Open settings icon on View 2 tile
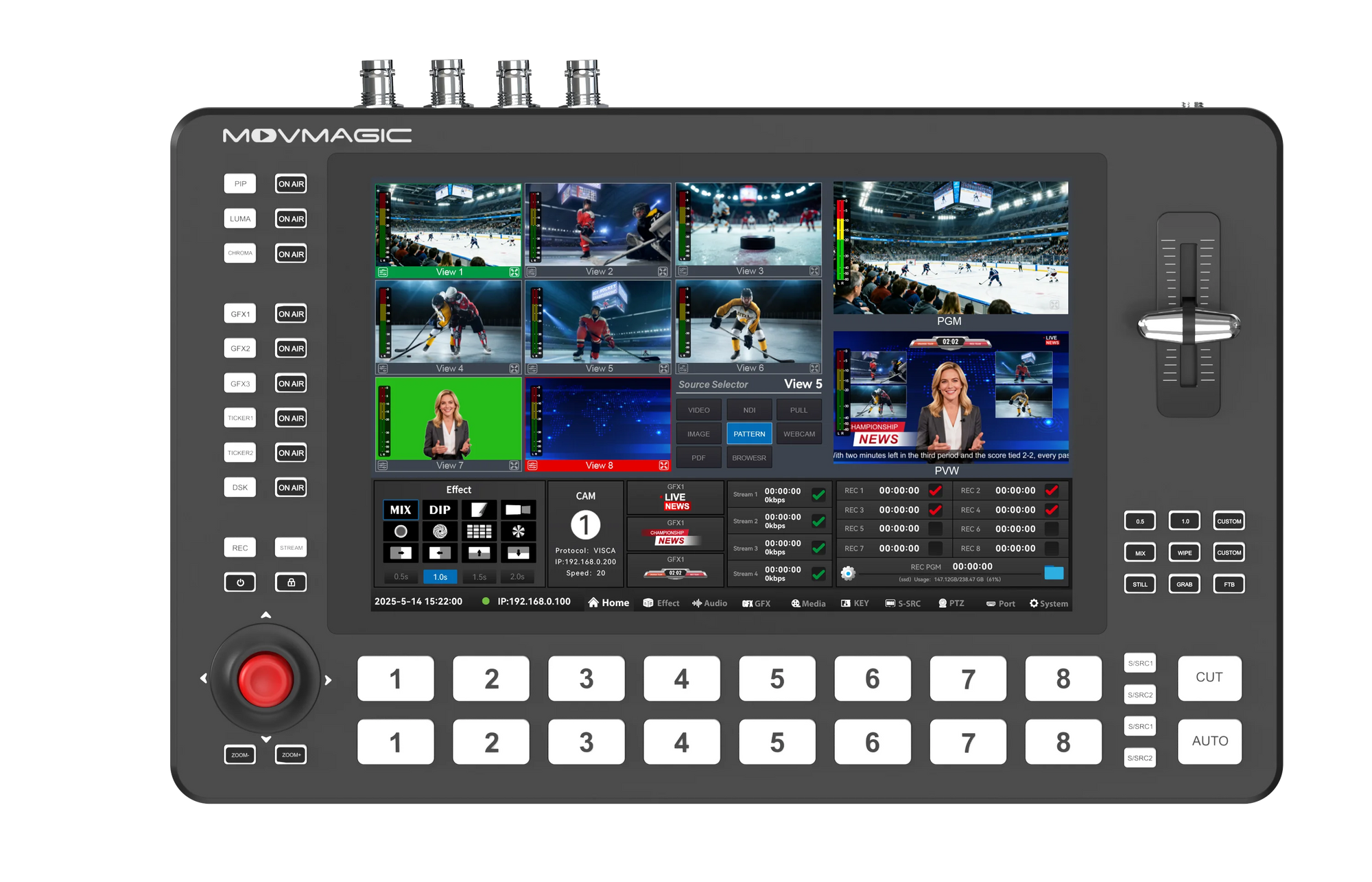1372x882 pixels. click(x=532, y=272)
